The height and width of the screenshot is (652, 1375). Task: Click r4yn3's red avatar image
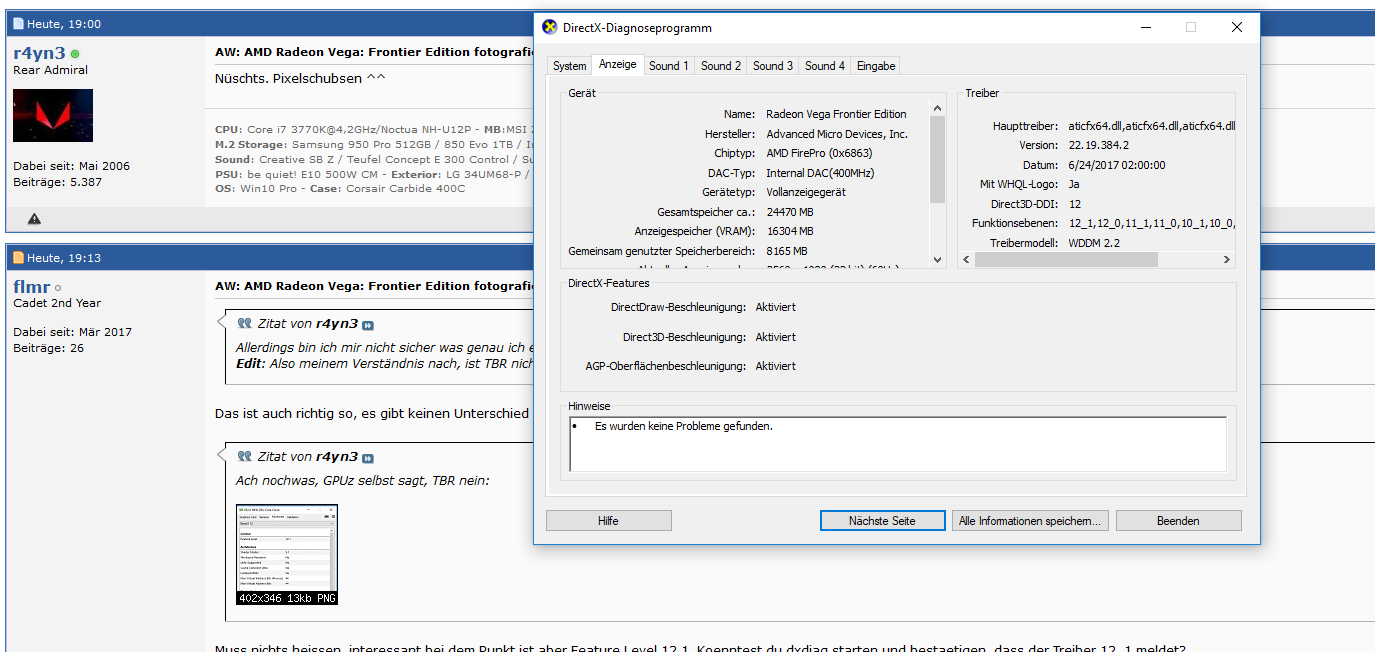[x=53, y=116]
